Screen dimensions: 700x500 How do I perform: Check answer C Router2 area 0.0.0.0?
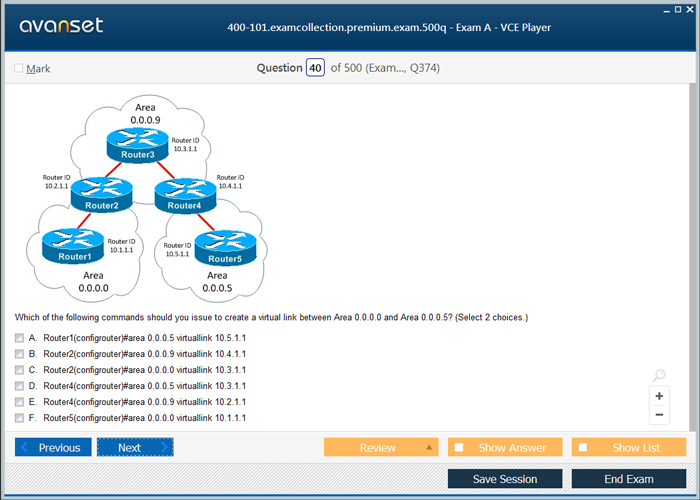click(19, 370)
